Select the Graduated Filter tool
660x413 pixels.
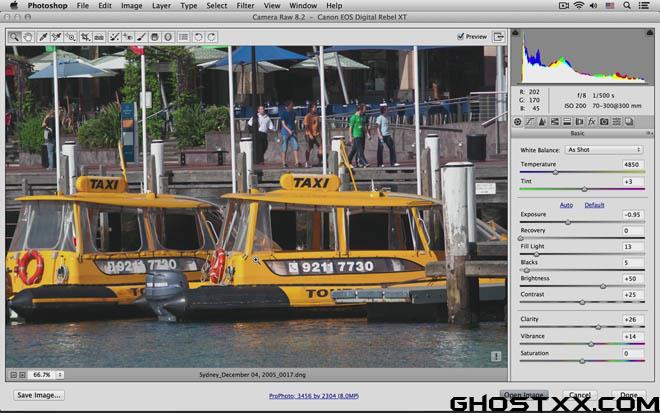tap(154, 37)
